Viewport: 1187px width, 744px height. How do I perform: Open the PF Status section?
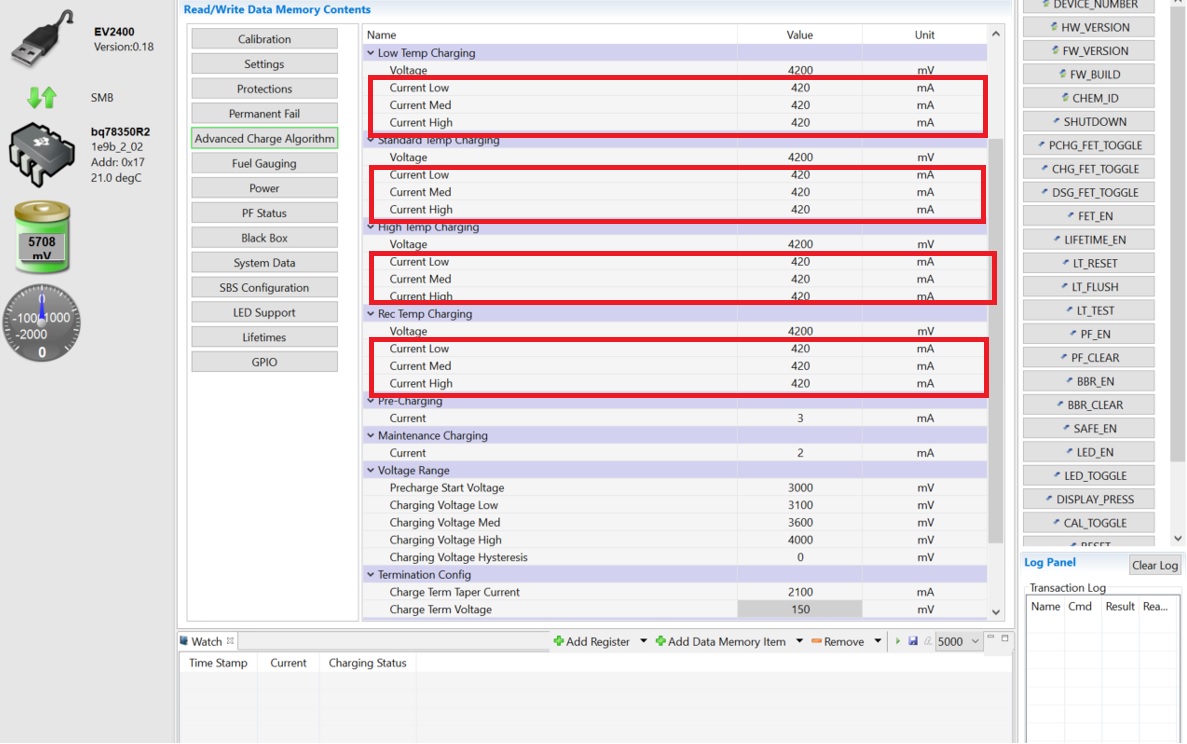tap(264, 213)
